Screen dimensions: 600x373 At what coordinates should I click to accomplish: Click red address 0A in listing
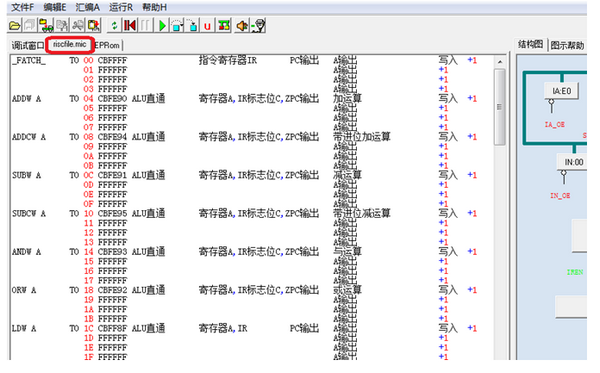point(88,156)
